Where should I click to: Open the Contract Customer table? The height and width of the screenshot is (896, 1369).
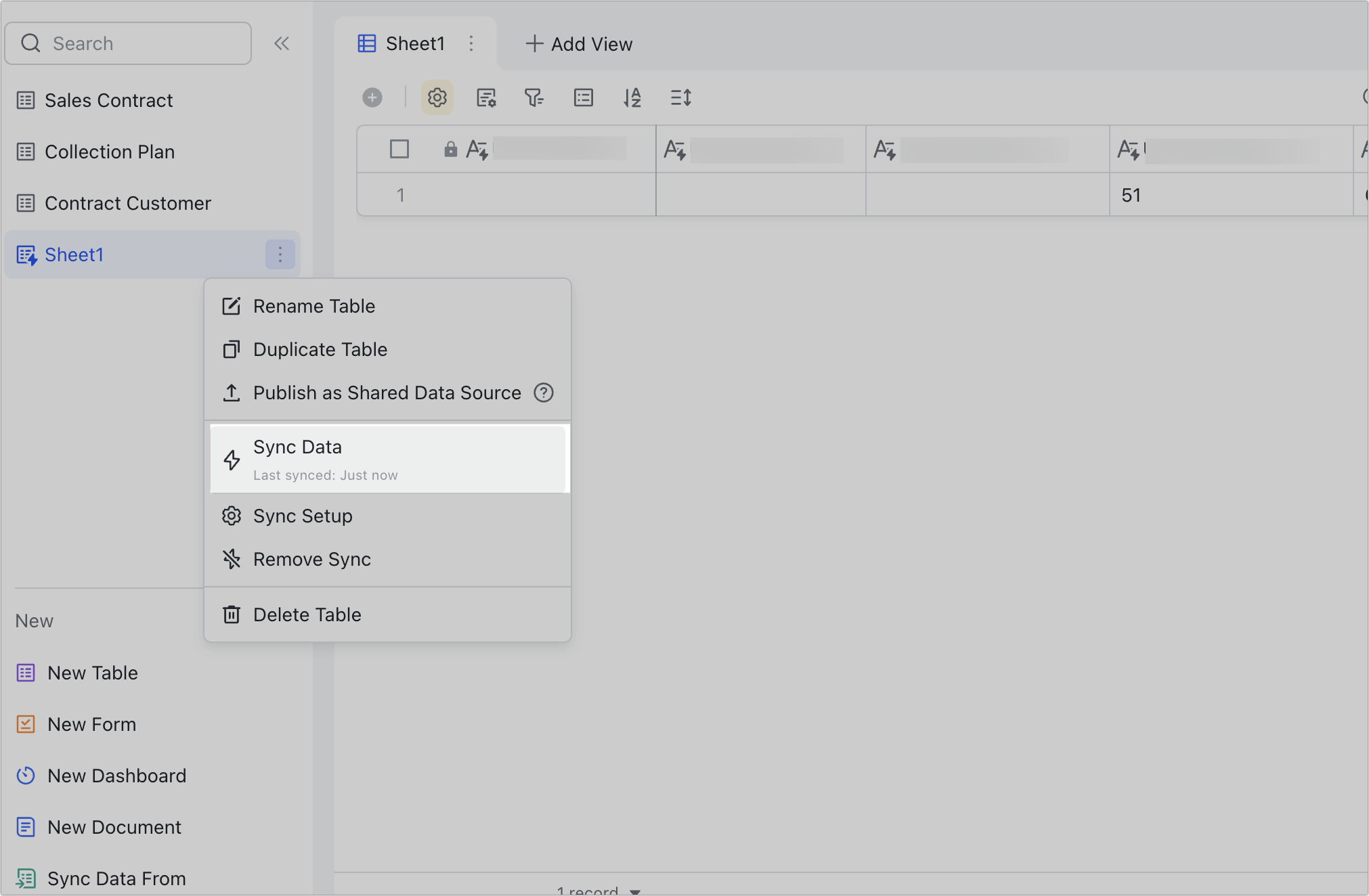(x=128, y=203)
